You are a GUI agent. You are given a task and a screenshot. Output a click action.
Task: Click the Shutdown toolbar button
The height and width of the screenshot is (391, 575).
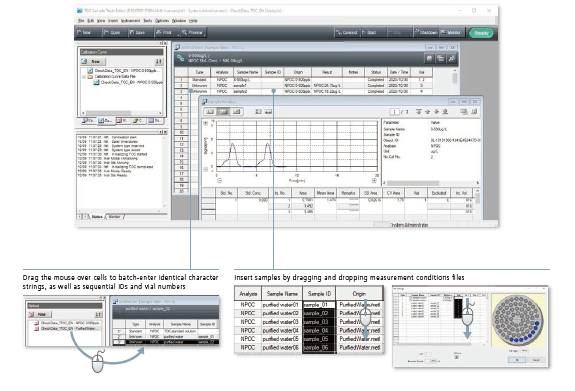426,33
